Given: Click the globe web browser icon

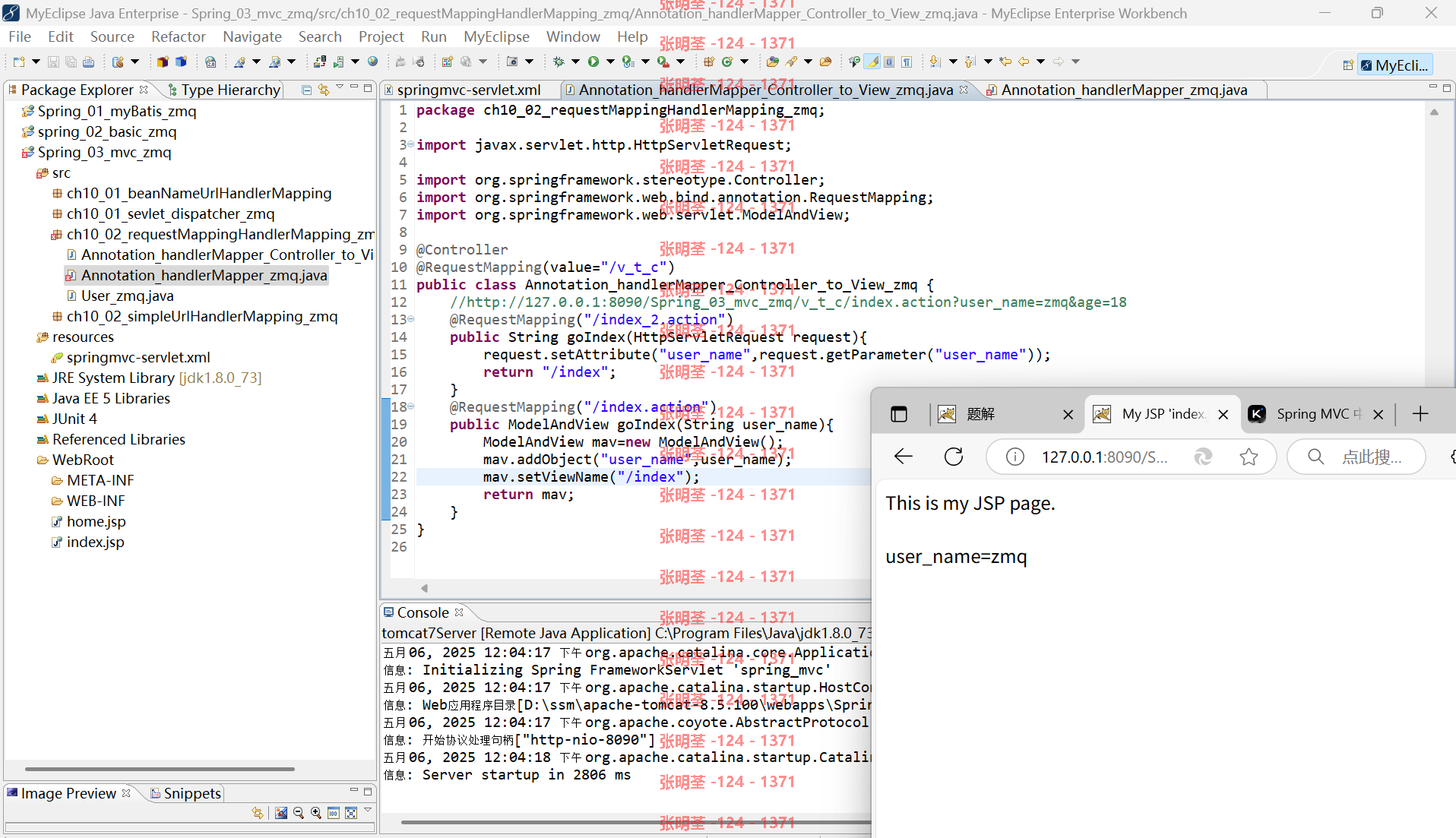Looking at the screenshot, I should point(373,62).
